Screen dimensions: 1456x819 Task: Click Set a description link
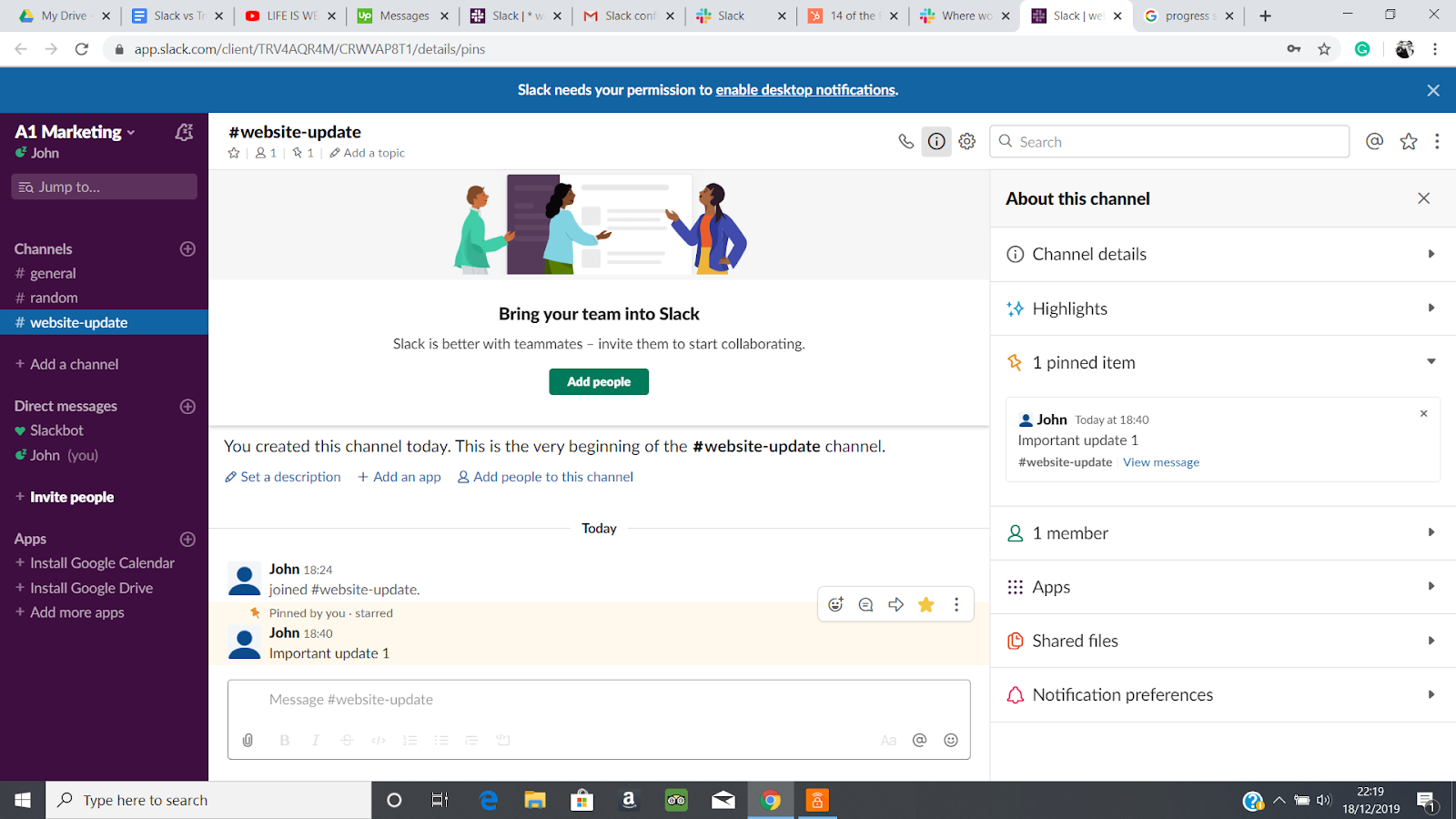point(283,477)
